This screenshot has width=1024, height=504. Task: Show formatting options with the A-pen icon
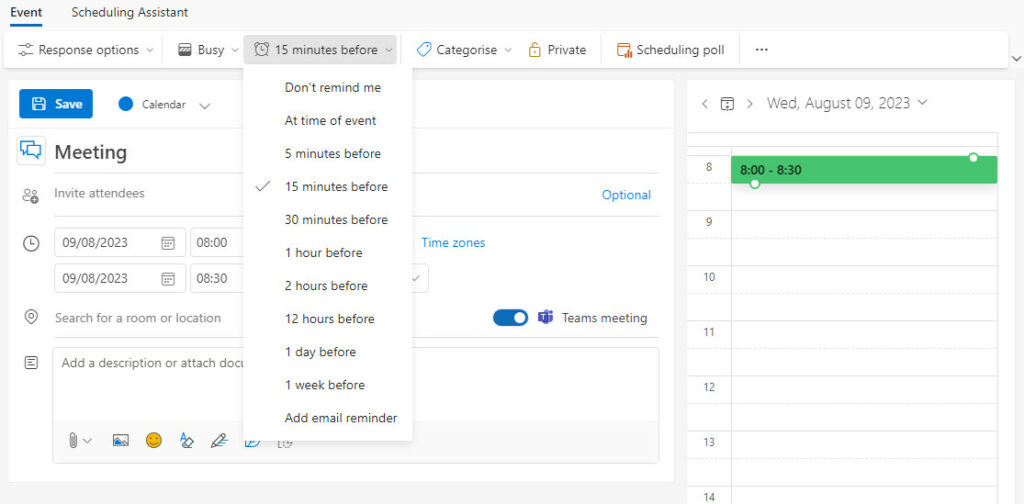click(x=187, y=441)
